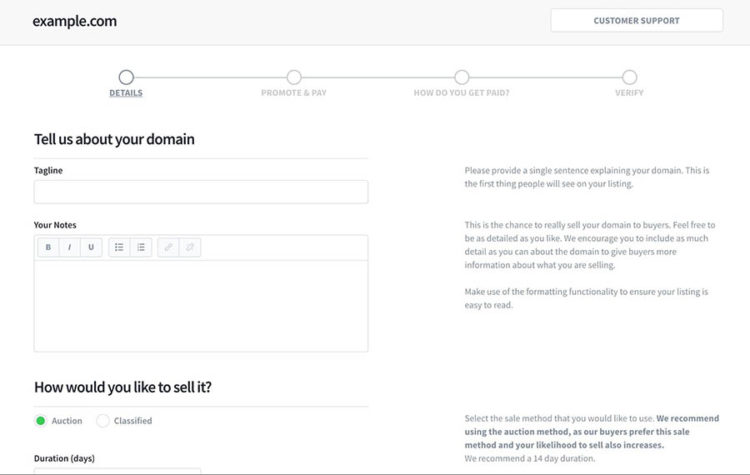
Task: Jump to How Do You Get Paid label
Action: [461, 93]
